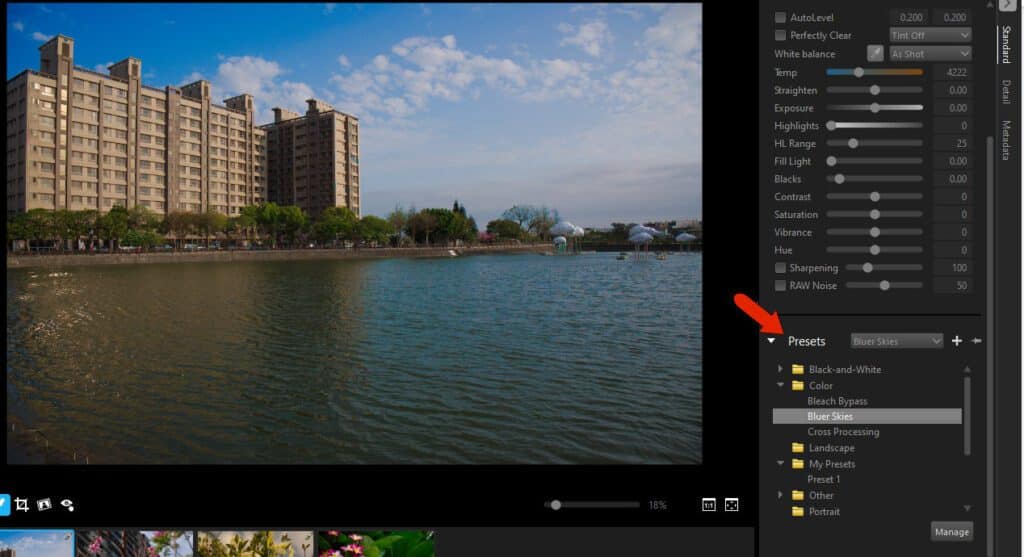Click the white balance eyedropper icon
Image resolution: width=1024 pixels, height=557 pixels.
click(x=875, y=54)
